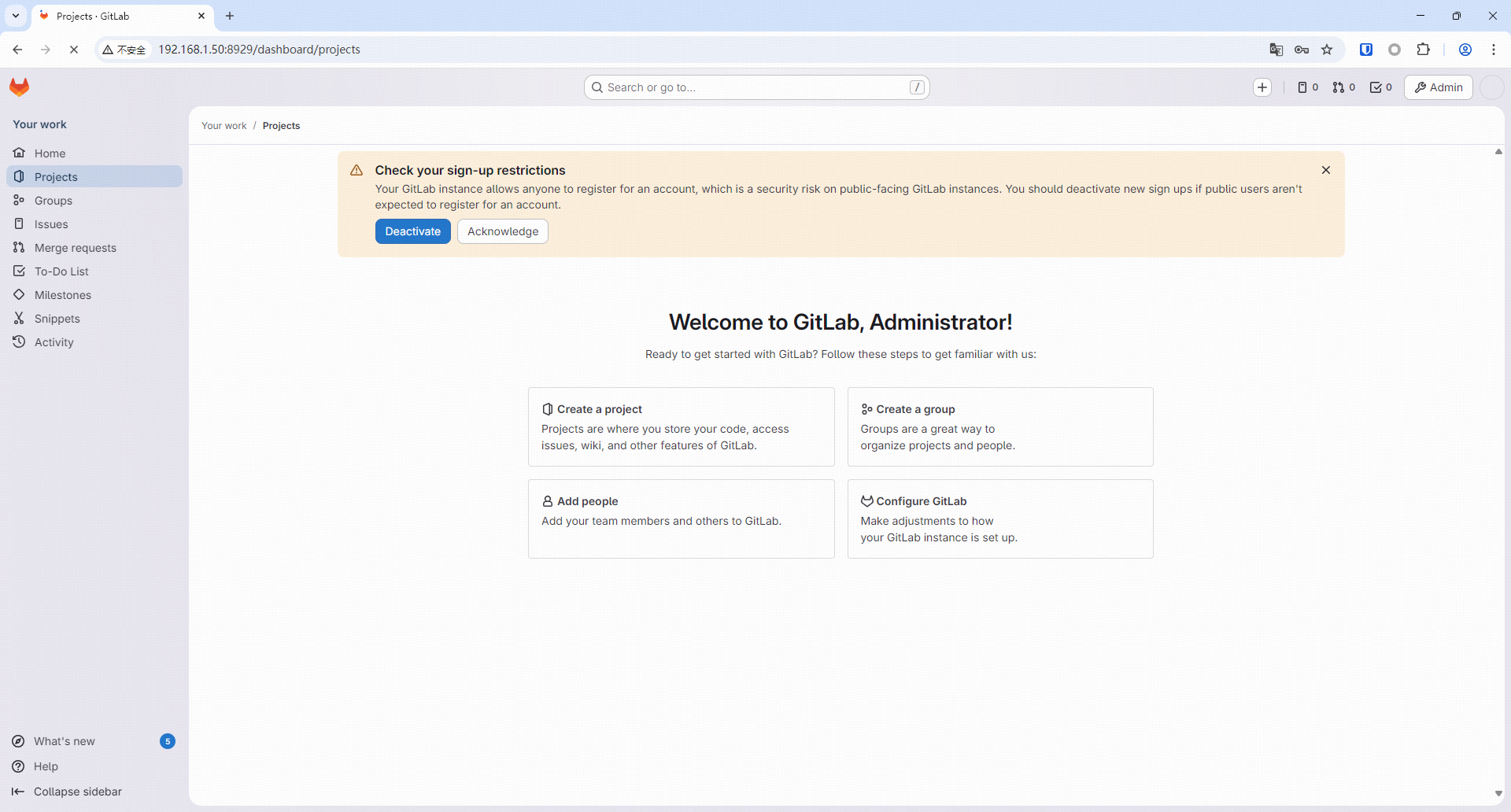The width and height of the screenshot is (1511, 812).
Task: Open What's new in the sidebar
Action: [94, 741]
